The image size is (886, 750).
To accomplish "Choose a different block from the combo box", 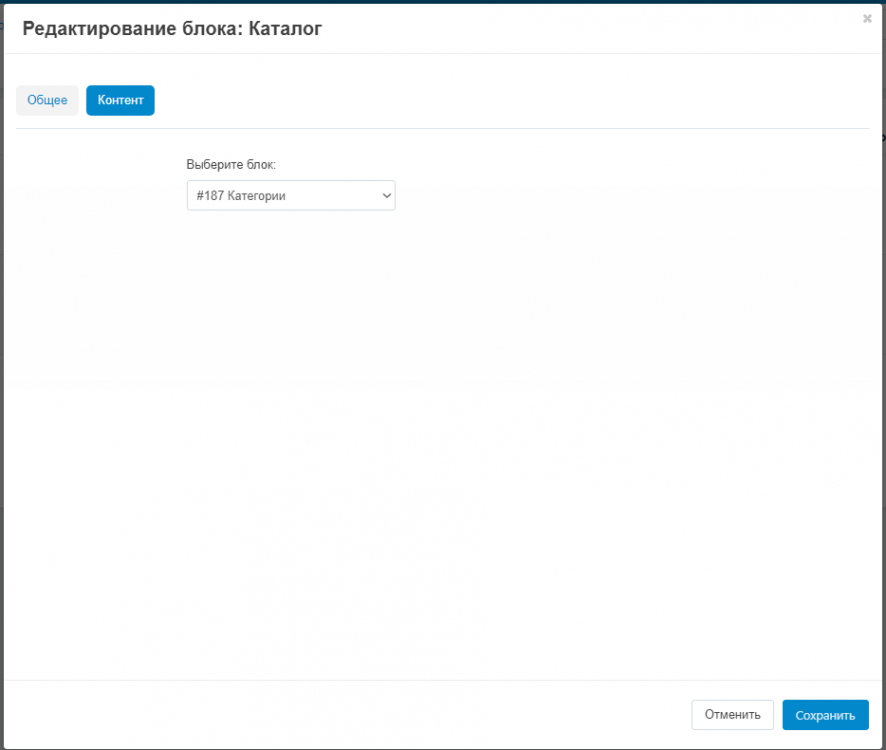I will [x=290, y=195].
